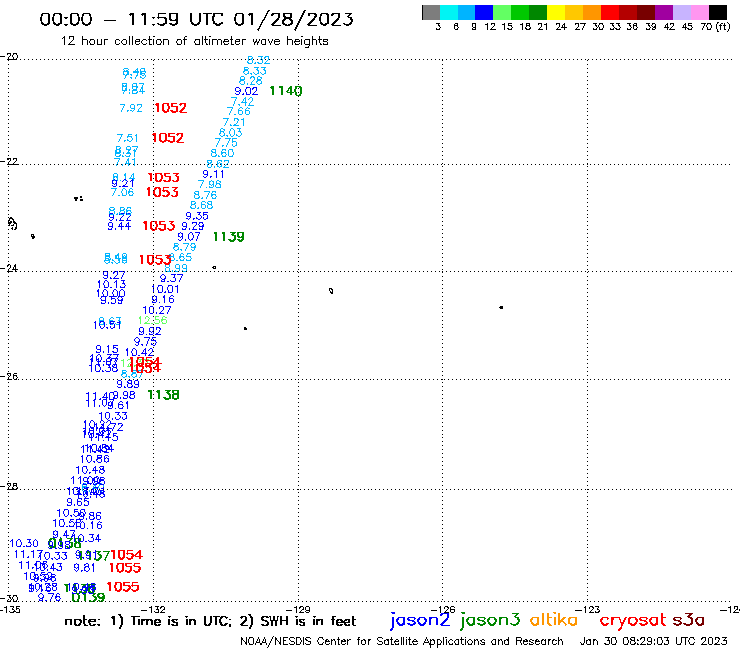The width and height of the screenshot is (740, 650).
Task: Click the -22 latitude axis label
Action: click(9, 161)
